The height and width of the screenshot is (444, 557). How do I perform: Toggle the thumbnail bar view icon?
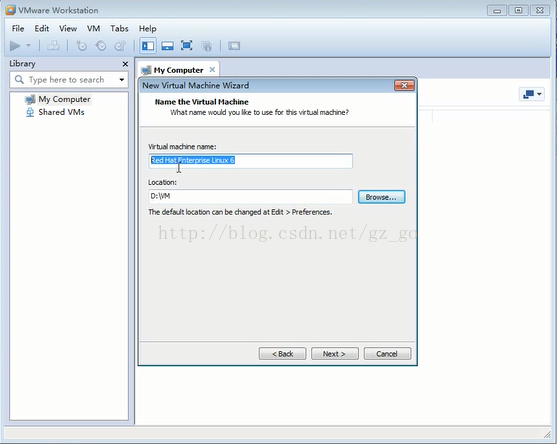(x=167, y=46)
